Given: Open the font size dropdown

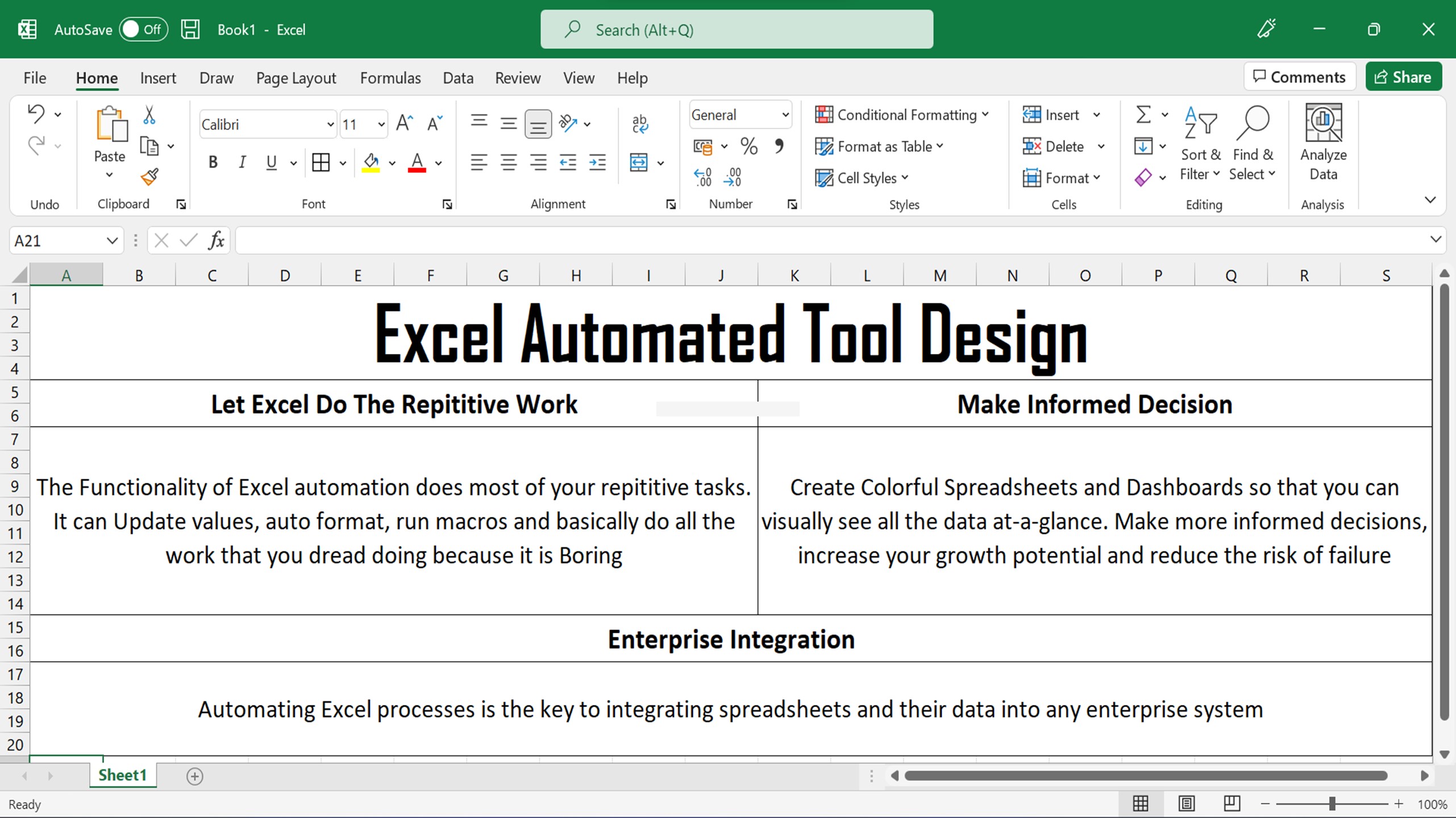Looking at the screenshot, I should 381,124.
